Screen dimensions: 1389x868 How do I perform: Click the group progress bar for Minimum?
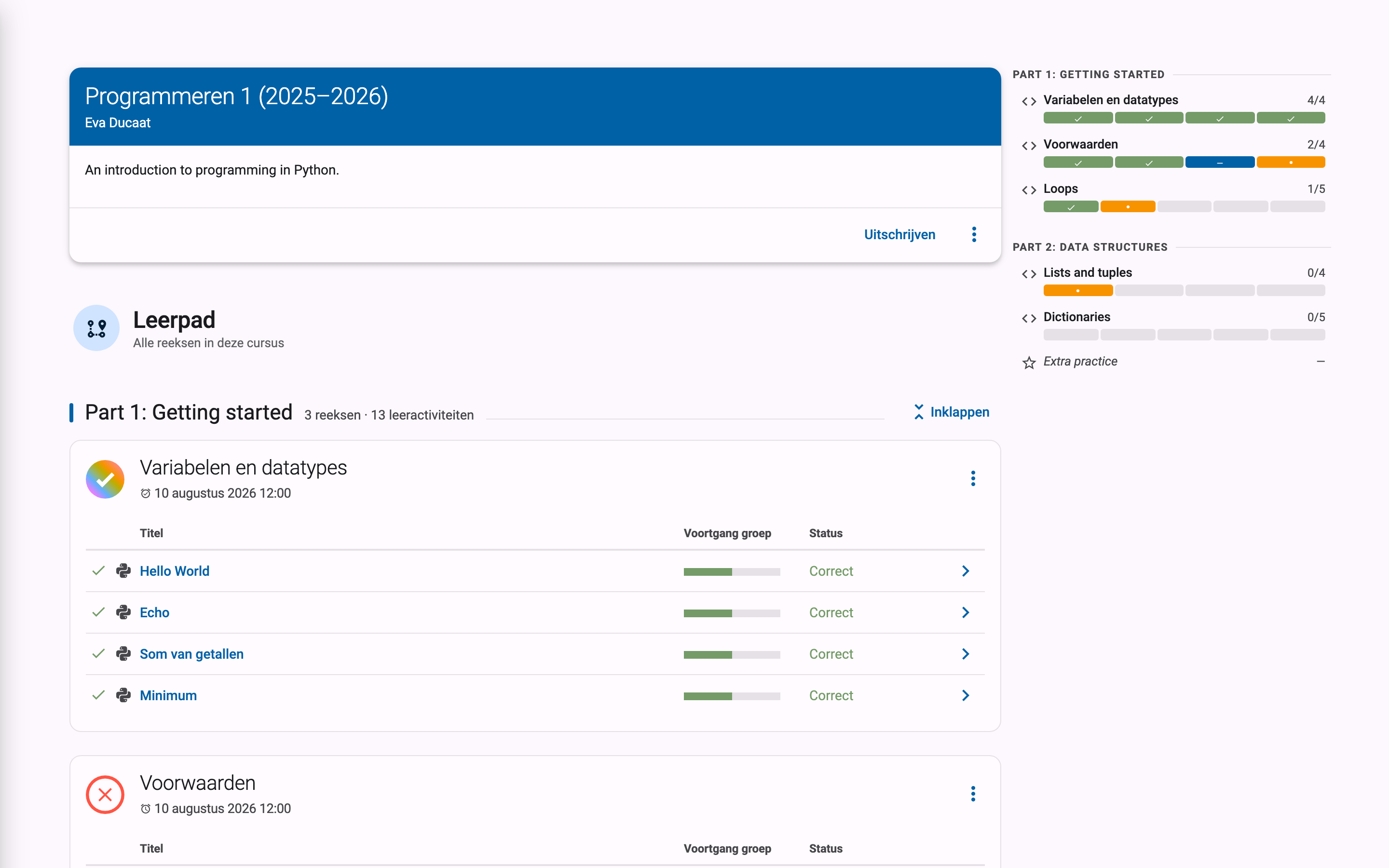tap(732, 696)
